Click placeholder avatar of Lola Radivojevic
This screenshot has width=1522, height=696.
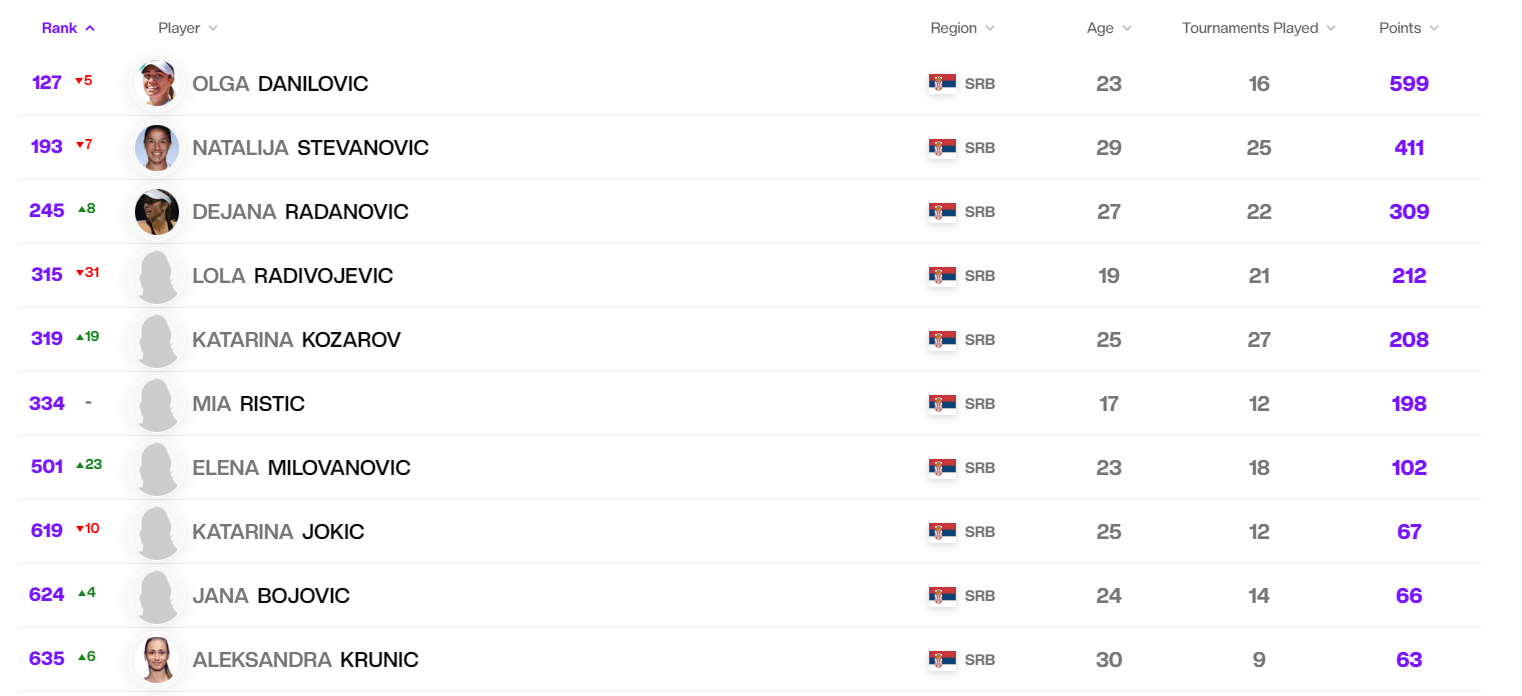click(x=157, y=276)
